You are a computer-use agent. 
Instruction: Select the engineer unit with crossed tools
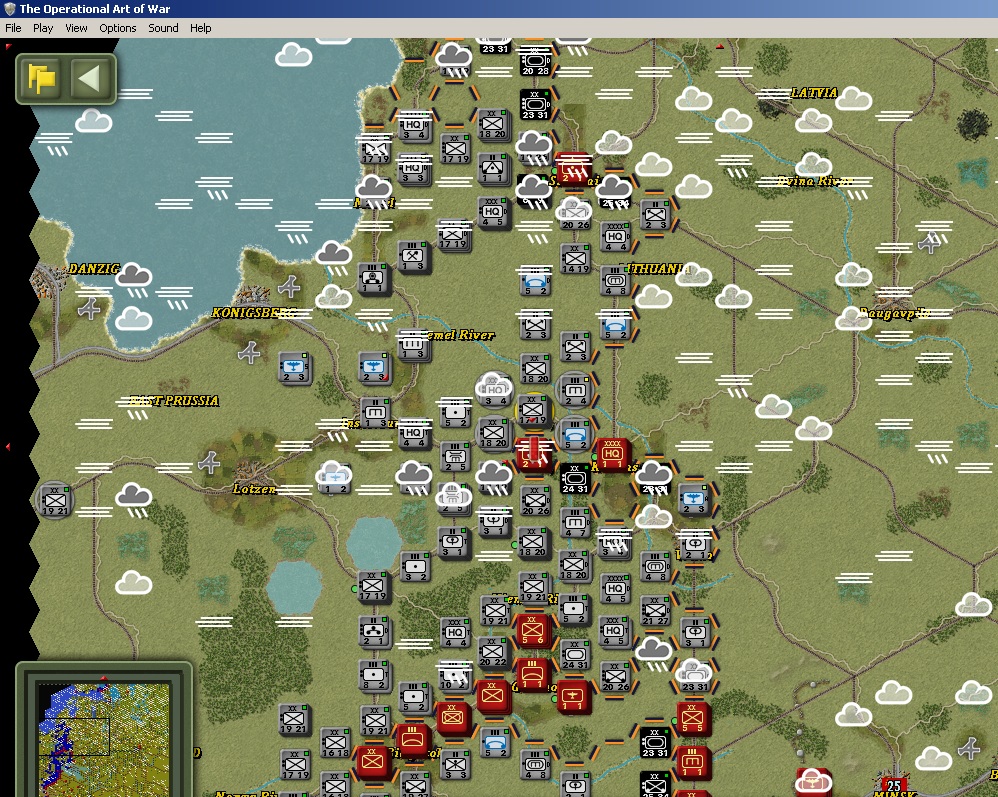(412, 257)
